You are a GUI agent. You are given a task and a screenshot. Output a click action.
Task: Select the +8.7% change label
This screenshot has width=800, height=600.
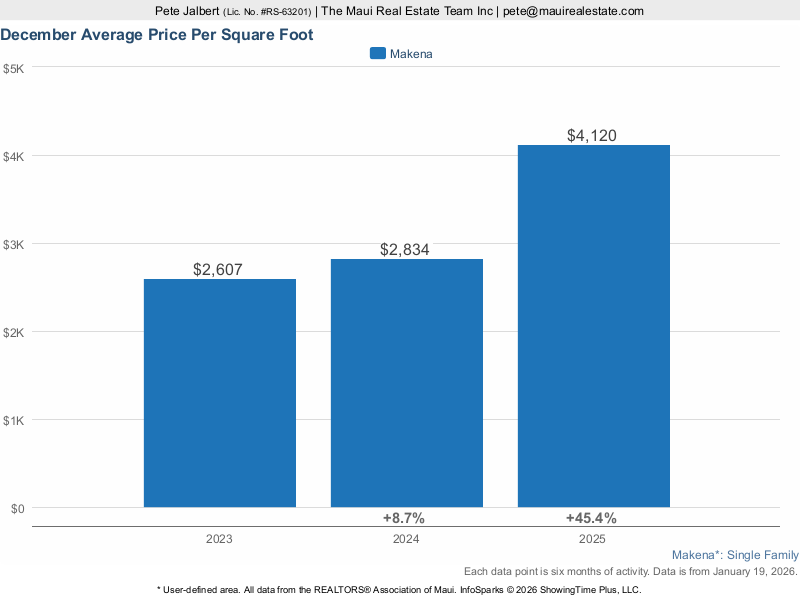tap(404, 518)
